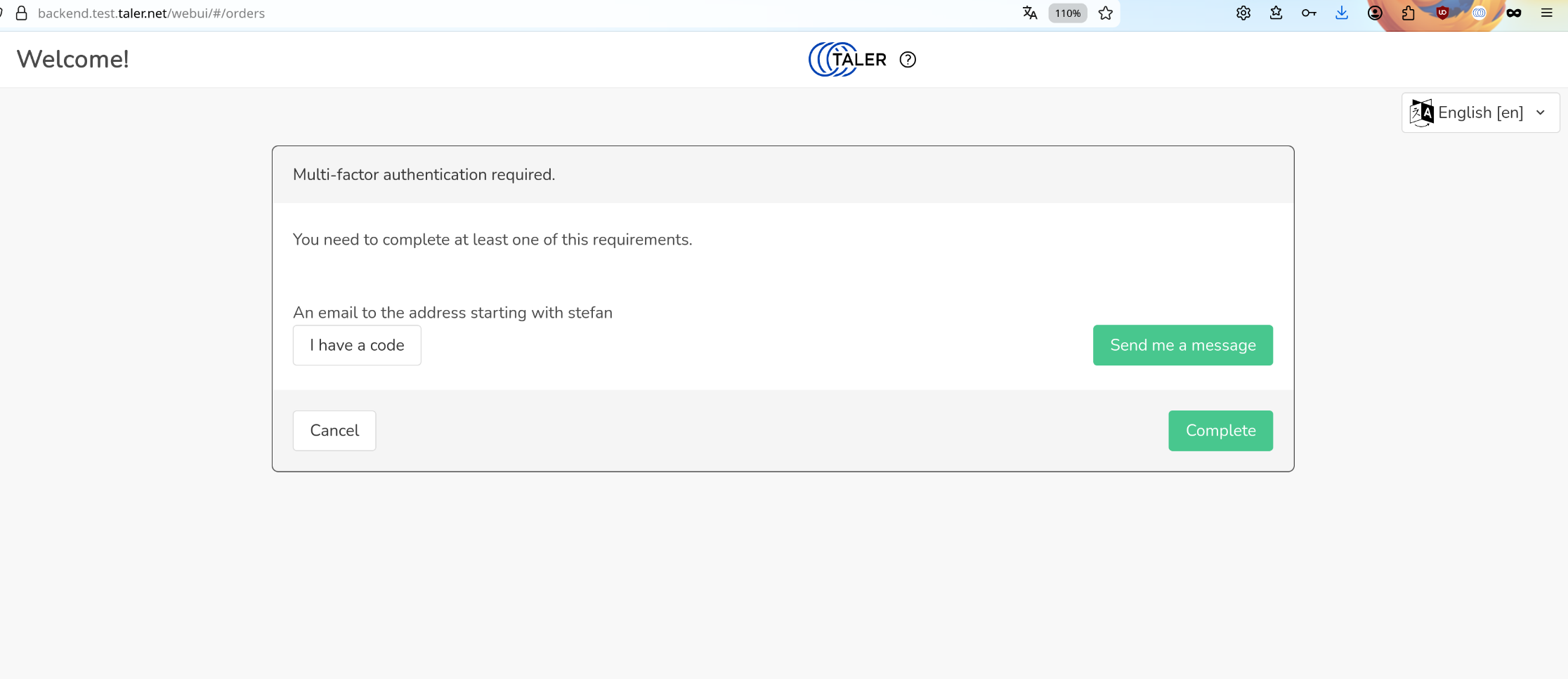Click the green Complete button
The width and height of the screenshot is (1568, 679).
tap(1220, 431)
